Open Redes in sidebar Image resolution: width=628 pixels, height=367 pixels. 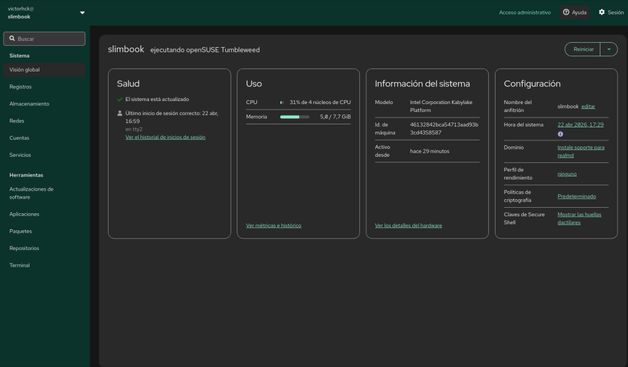pos(44,121)
